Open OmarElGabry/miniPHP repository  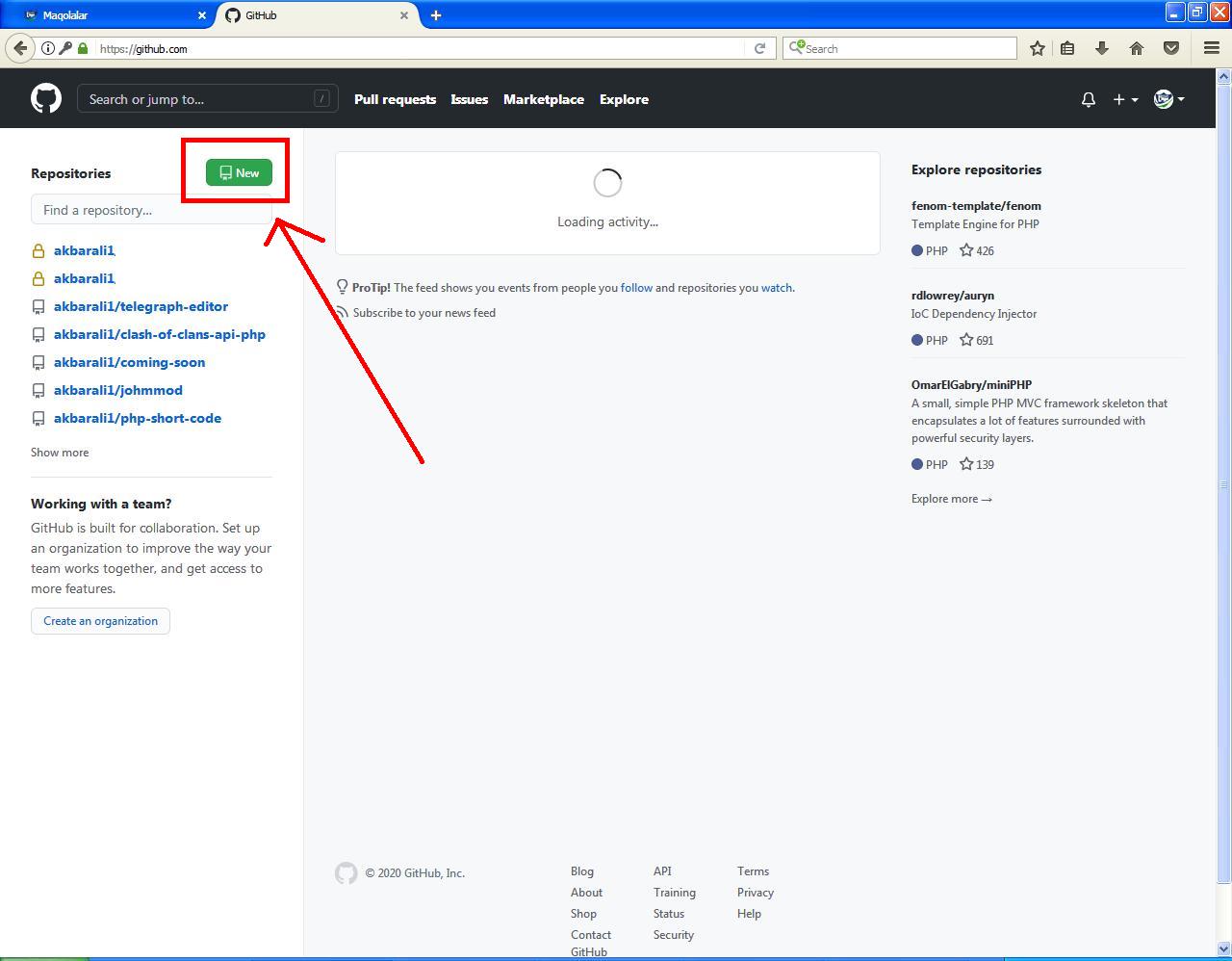(x=971, y=385)
